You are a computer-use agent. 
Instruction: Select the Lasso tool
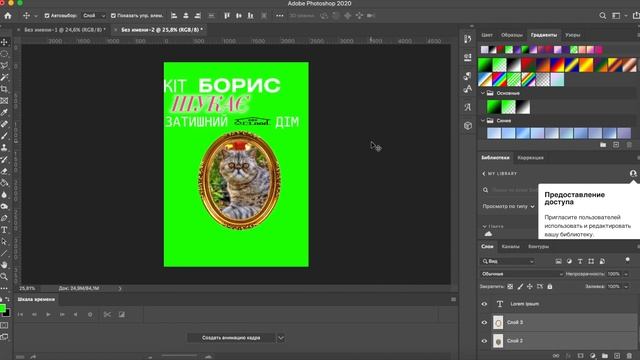[x=4, y=65]
